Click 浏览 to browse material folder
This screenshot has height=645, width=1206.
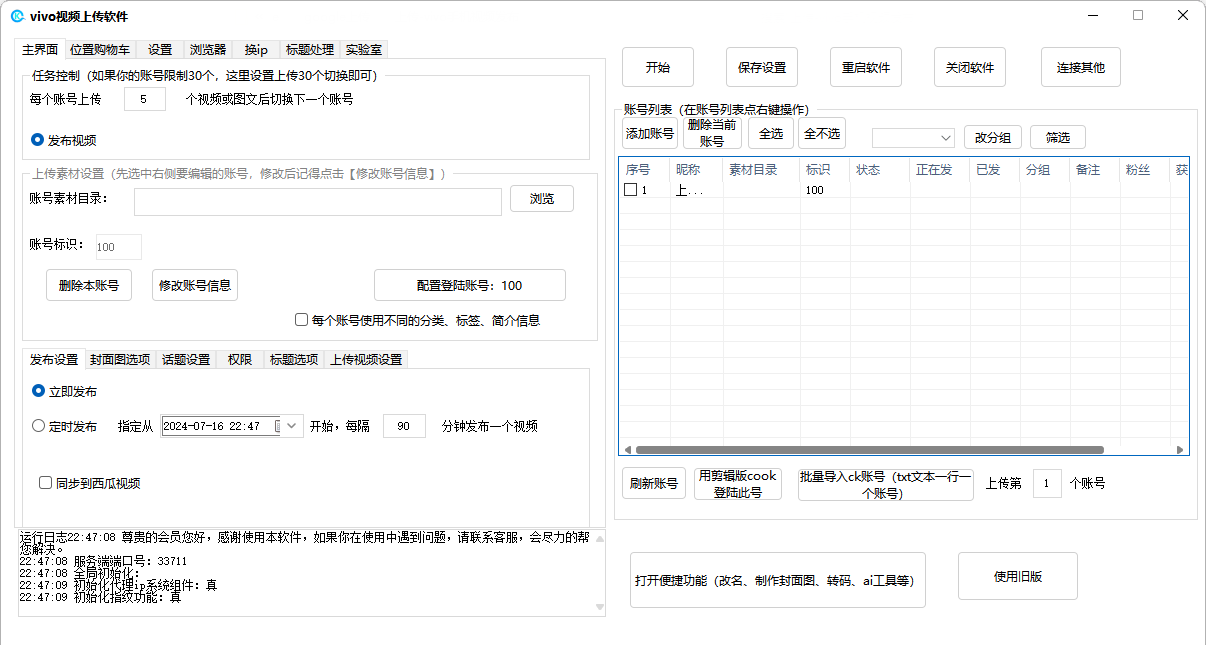click(x=542, y=198)
